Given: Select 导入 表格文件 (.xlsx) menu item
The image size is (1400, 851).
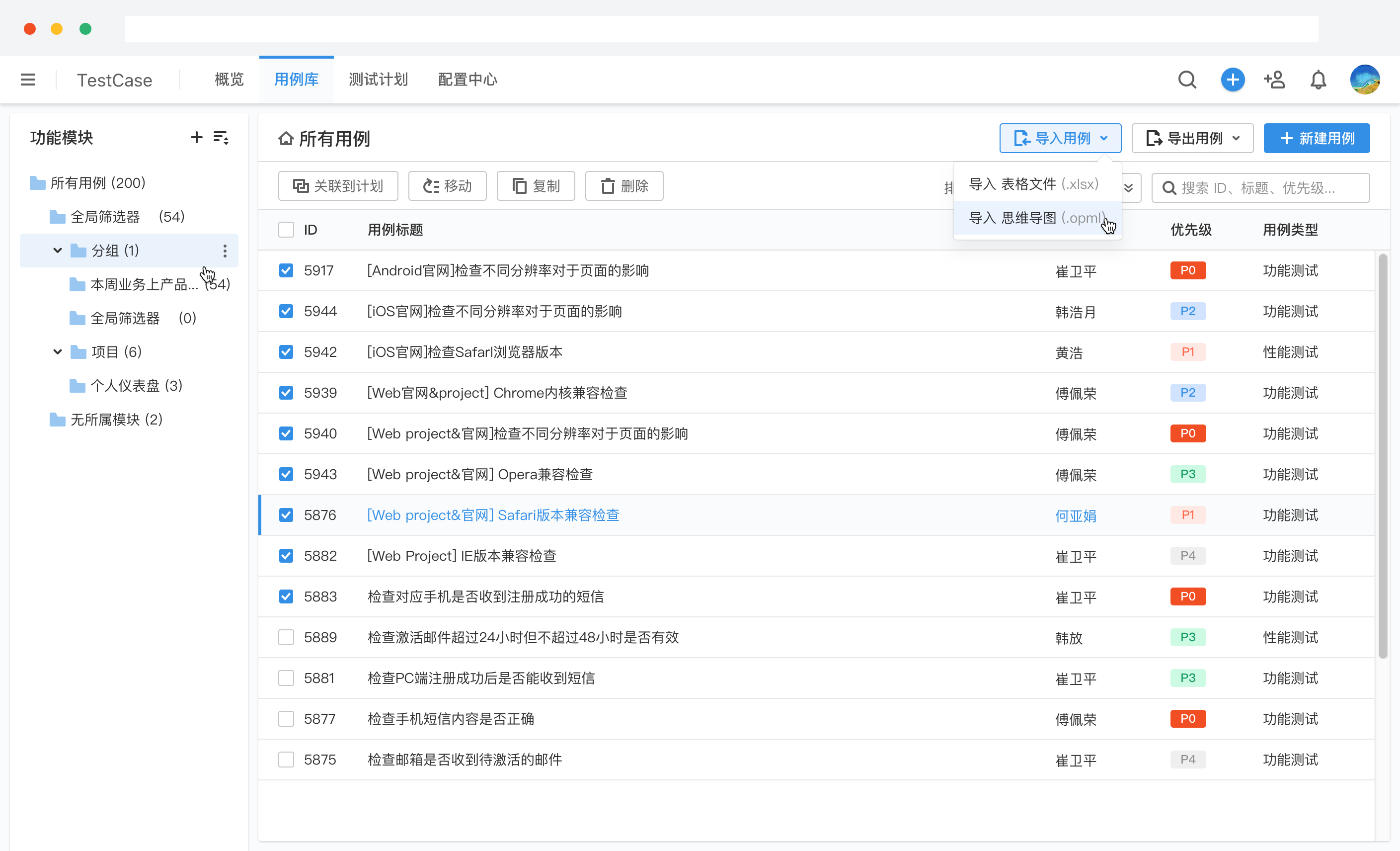Looking at the screenshot, I should click(x=1034, y=183).
